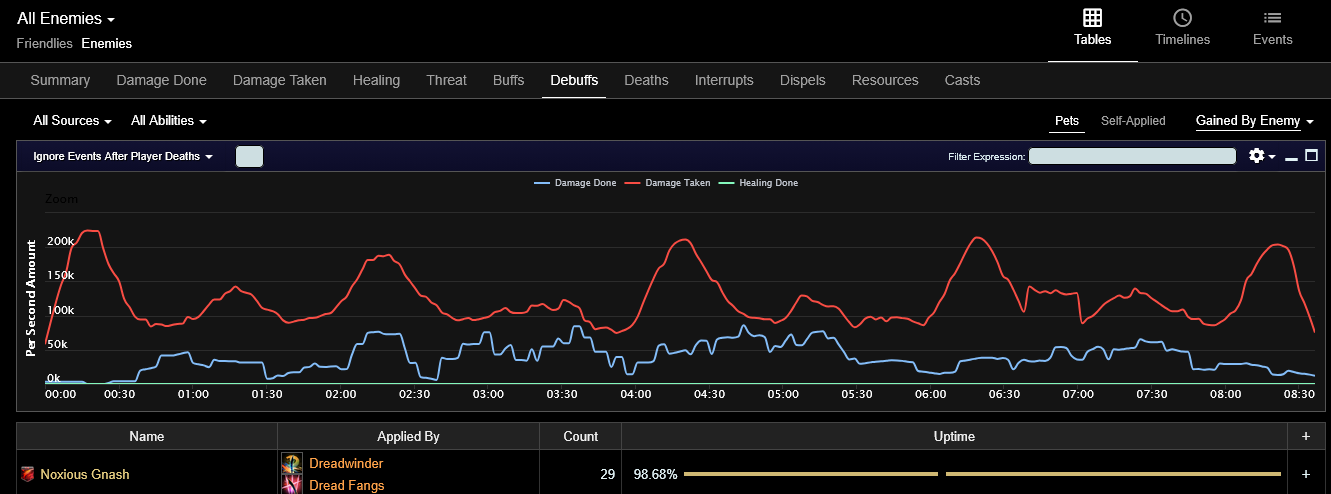
Task: Sort table by Count column
Action: [580, 437]
